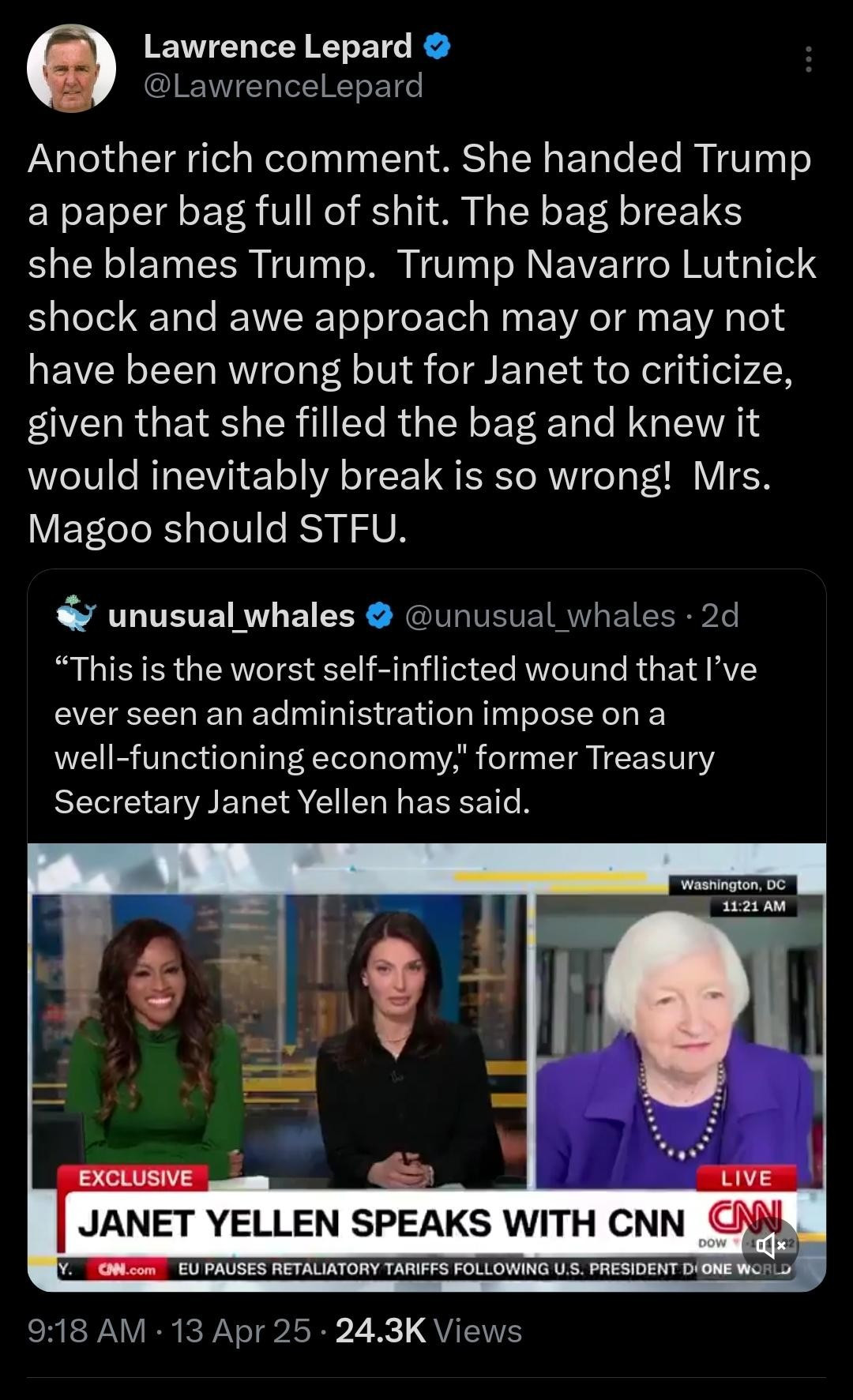View the 24.3K Views analytics
The width and height of the screenshot is (853, 1400).
(x=429, y=1331)
